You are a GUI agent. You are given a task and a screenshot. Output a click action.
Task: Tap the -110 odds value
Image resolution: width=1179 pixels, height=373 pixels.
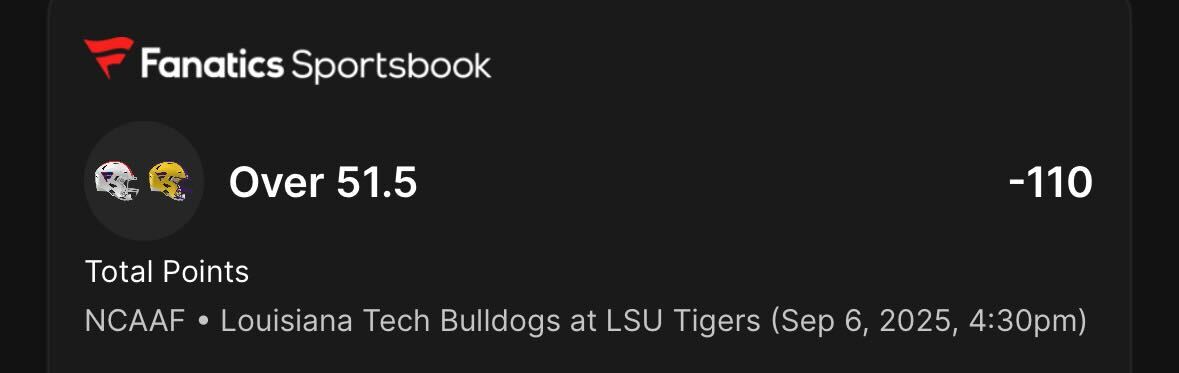pyautogui.click(x=1050, y=183)
